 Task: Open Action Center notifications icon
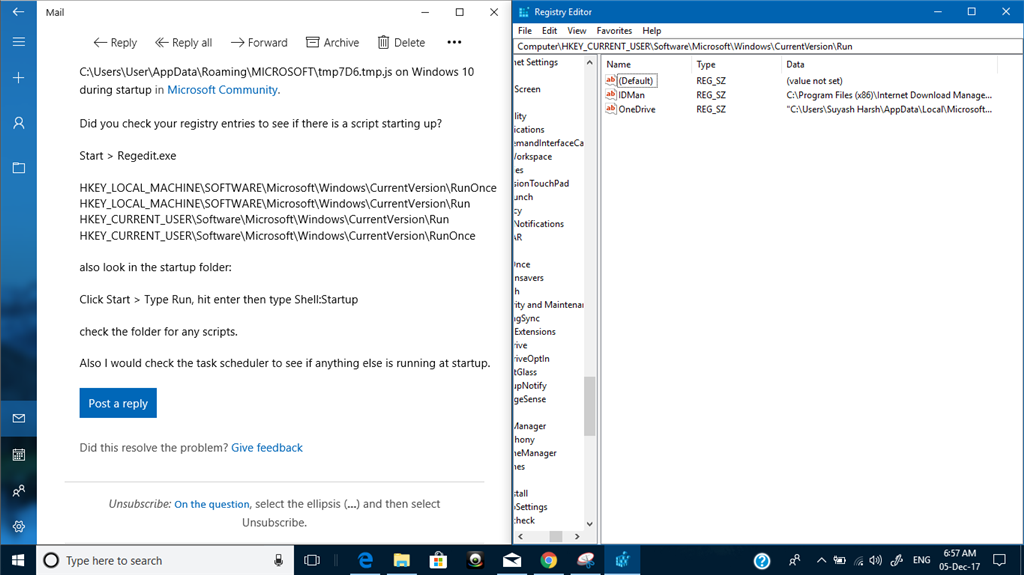[999, 560]
